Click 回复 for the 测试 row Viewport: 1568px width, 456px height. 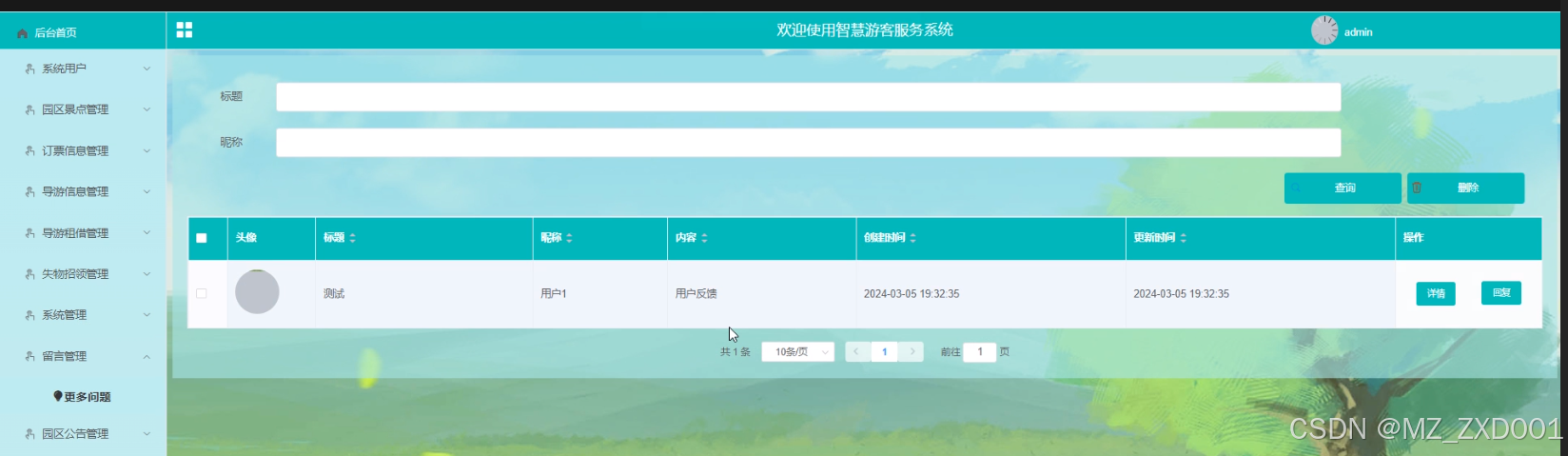pyautogui.click(x=1500, y=292)
